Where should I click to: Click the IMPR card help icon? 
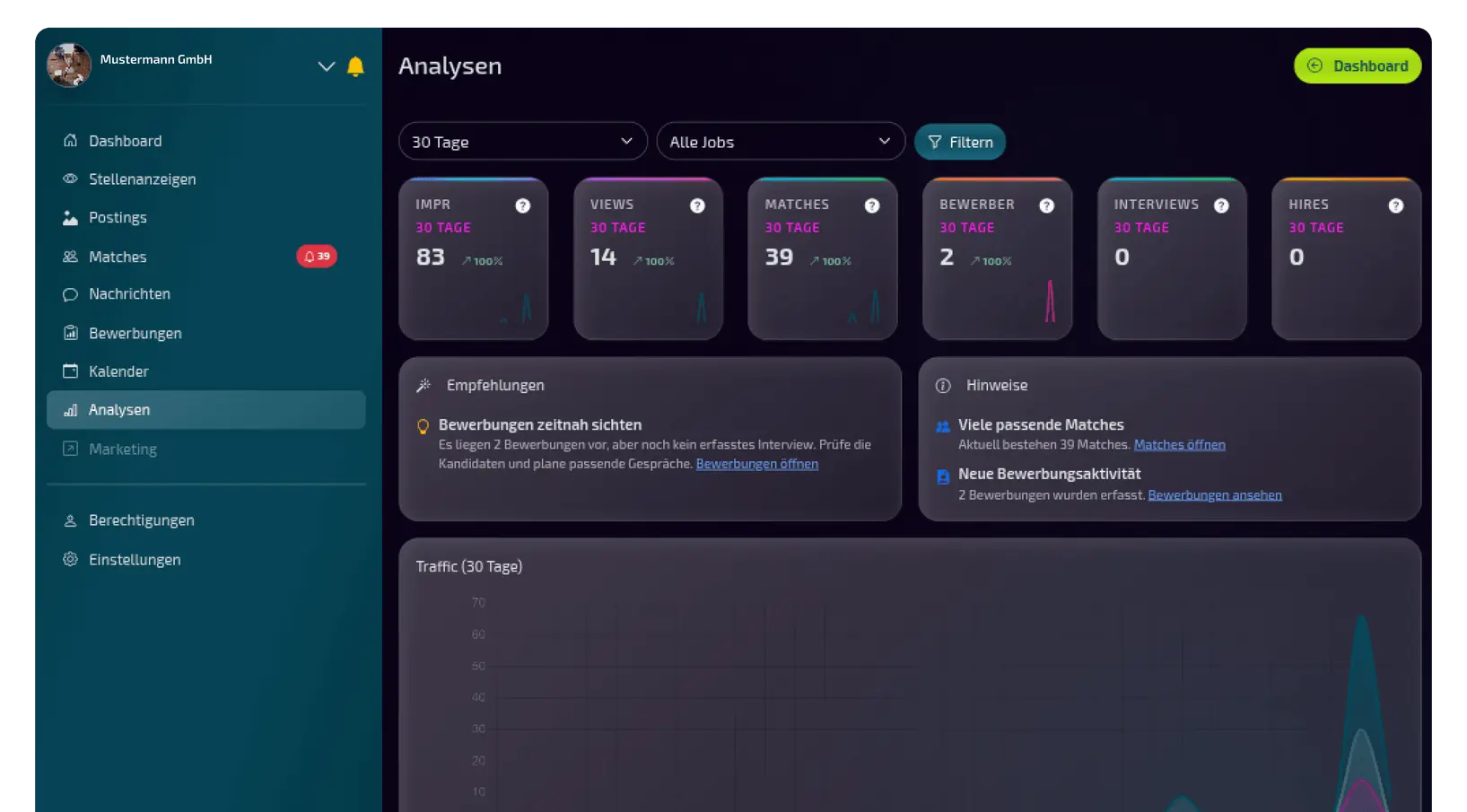523,206
